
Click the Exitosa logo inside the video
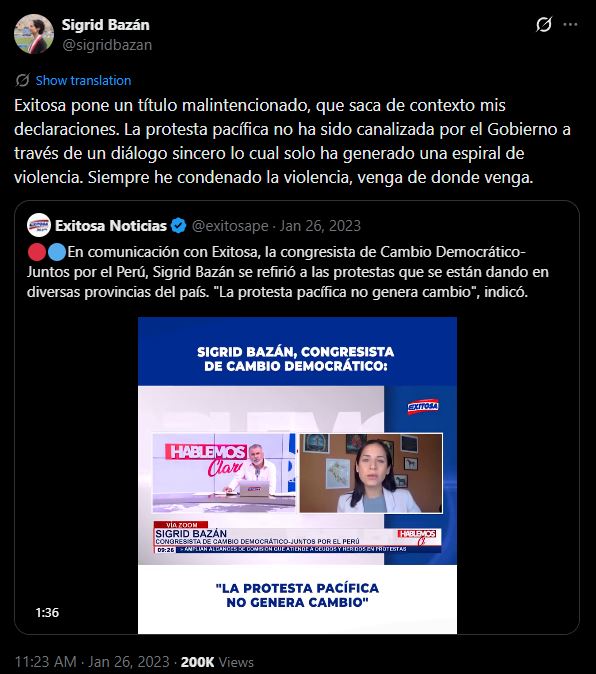423,406
